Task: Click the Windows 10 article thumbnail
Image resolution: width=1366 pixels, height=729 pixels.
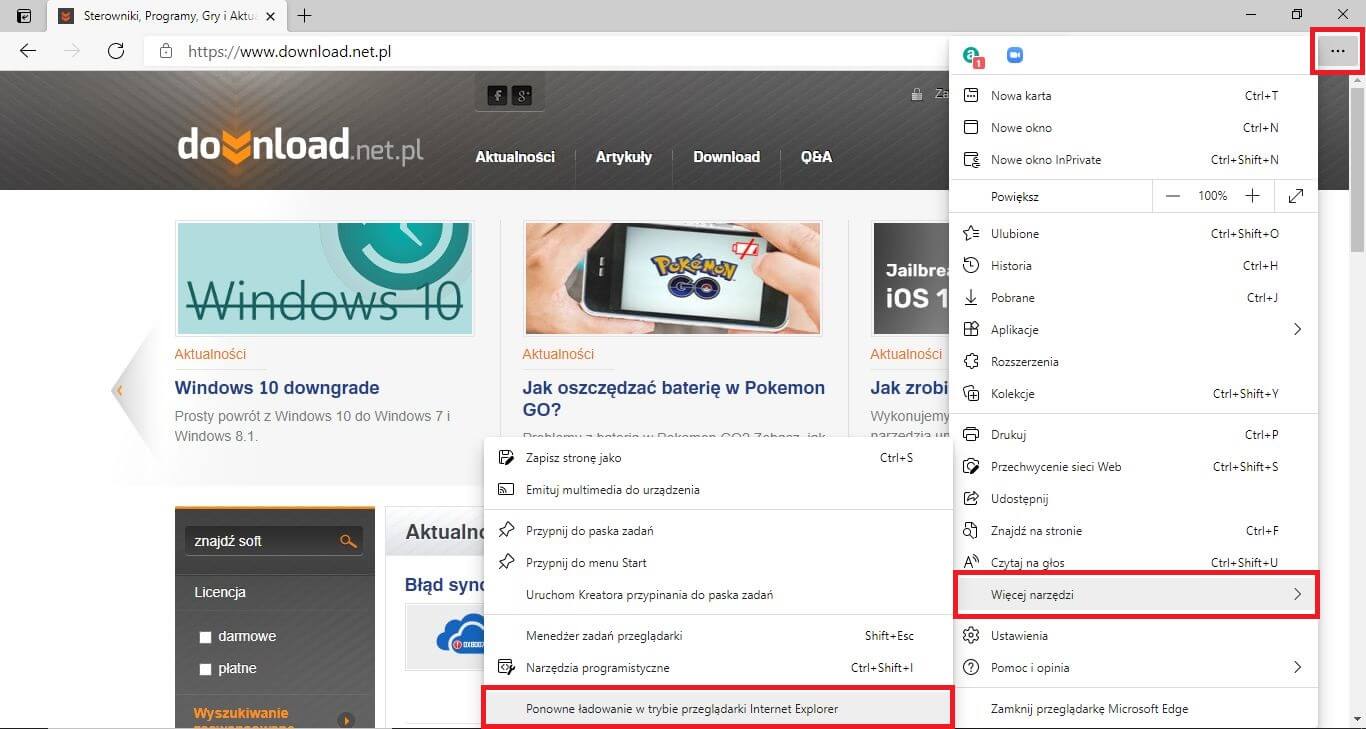Action: [x=324, y=278]
